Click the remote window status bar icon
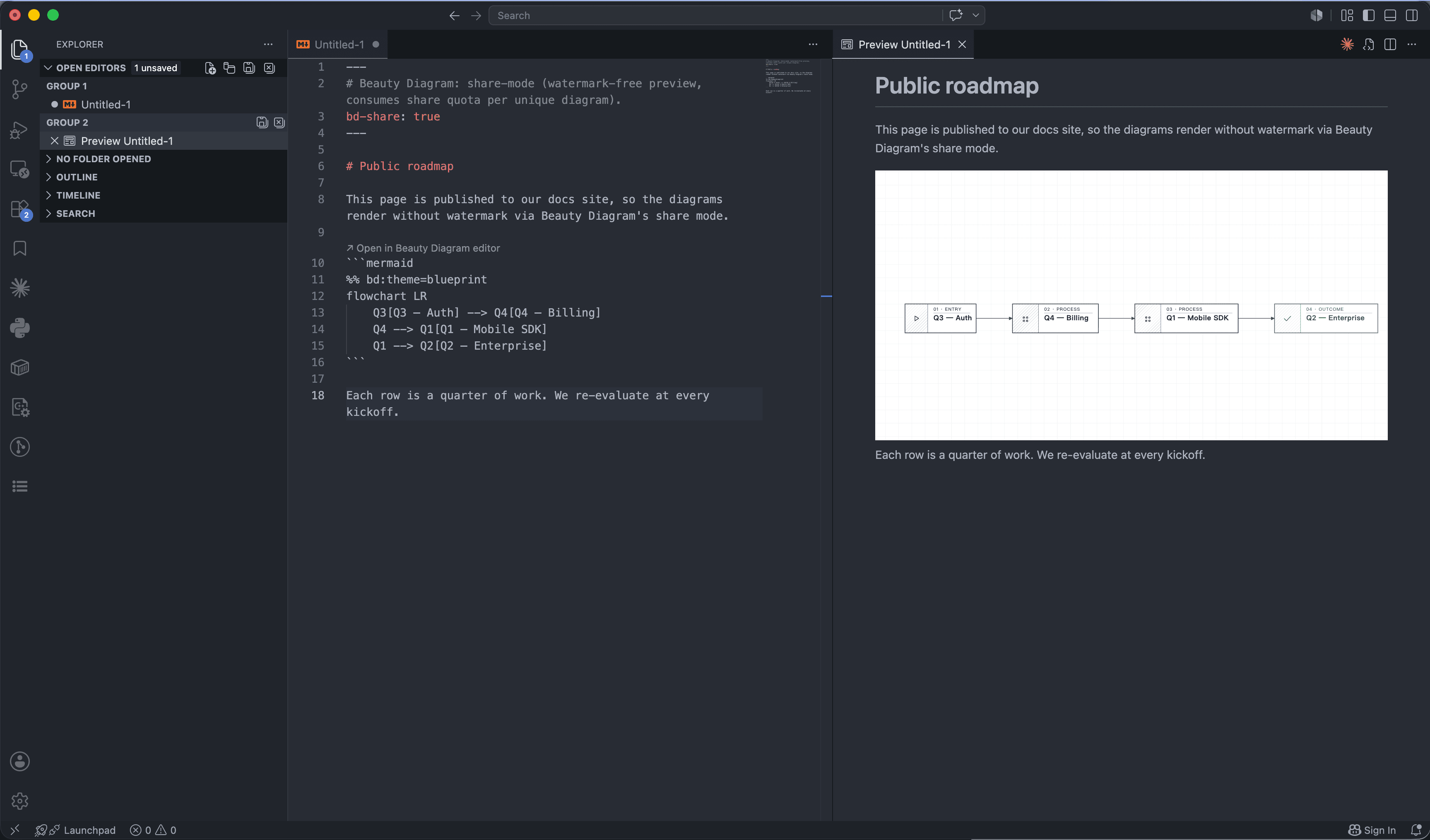The height and width of the screenshot is (840, 1430). [x=15, y=830]
